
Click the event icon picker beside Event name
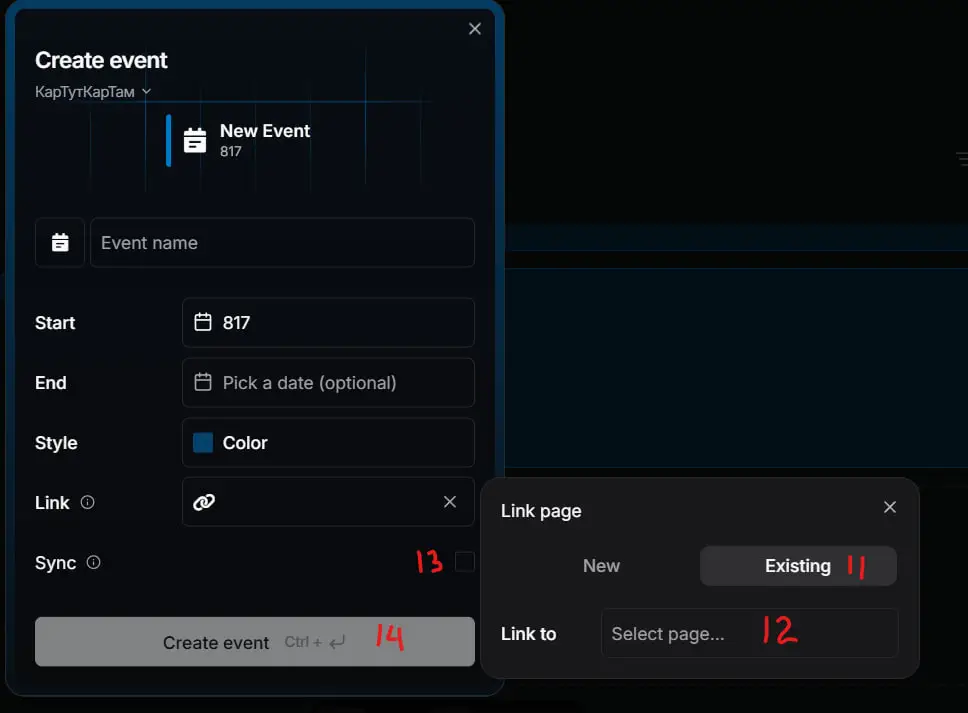coord(60,243)
